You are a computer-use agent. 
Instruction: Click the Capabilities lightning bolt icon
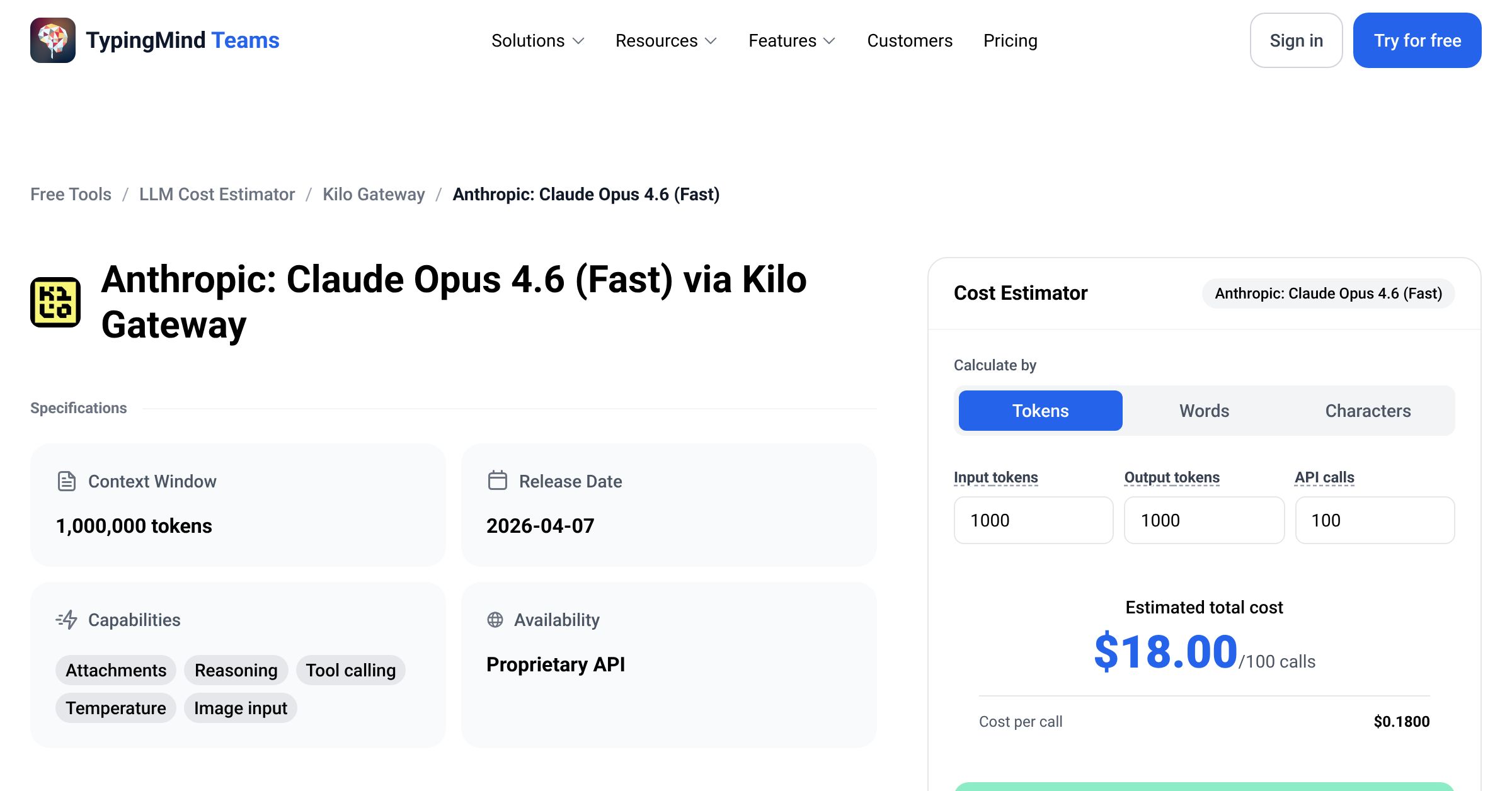tap(67, 620)
